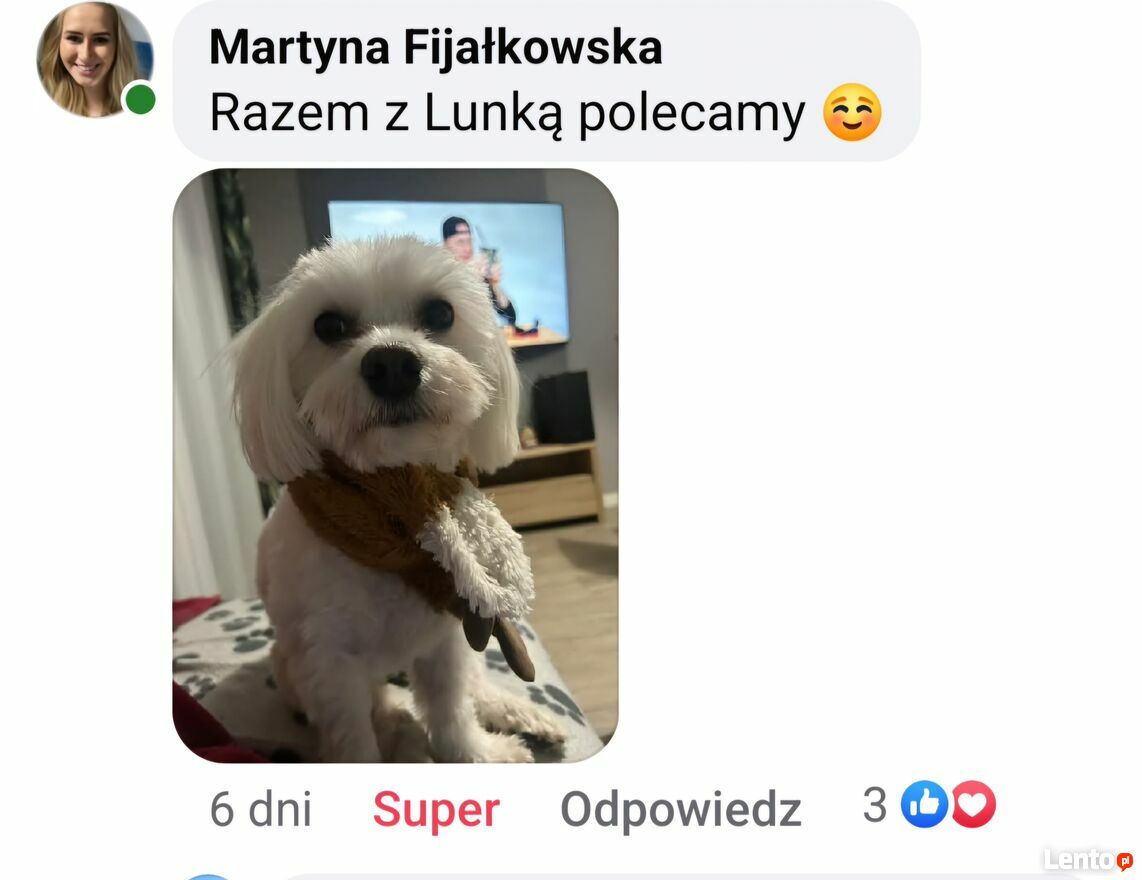The image size is (1142, 880).
Task: Reply using the Odpowiedz button
Action: point(681,809)
